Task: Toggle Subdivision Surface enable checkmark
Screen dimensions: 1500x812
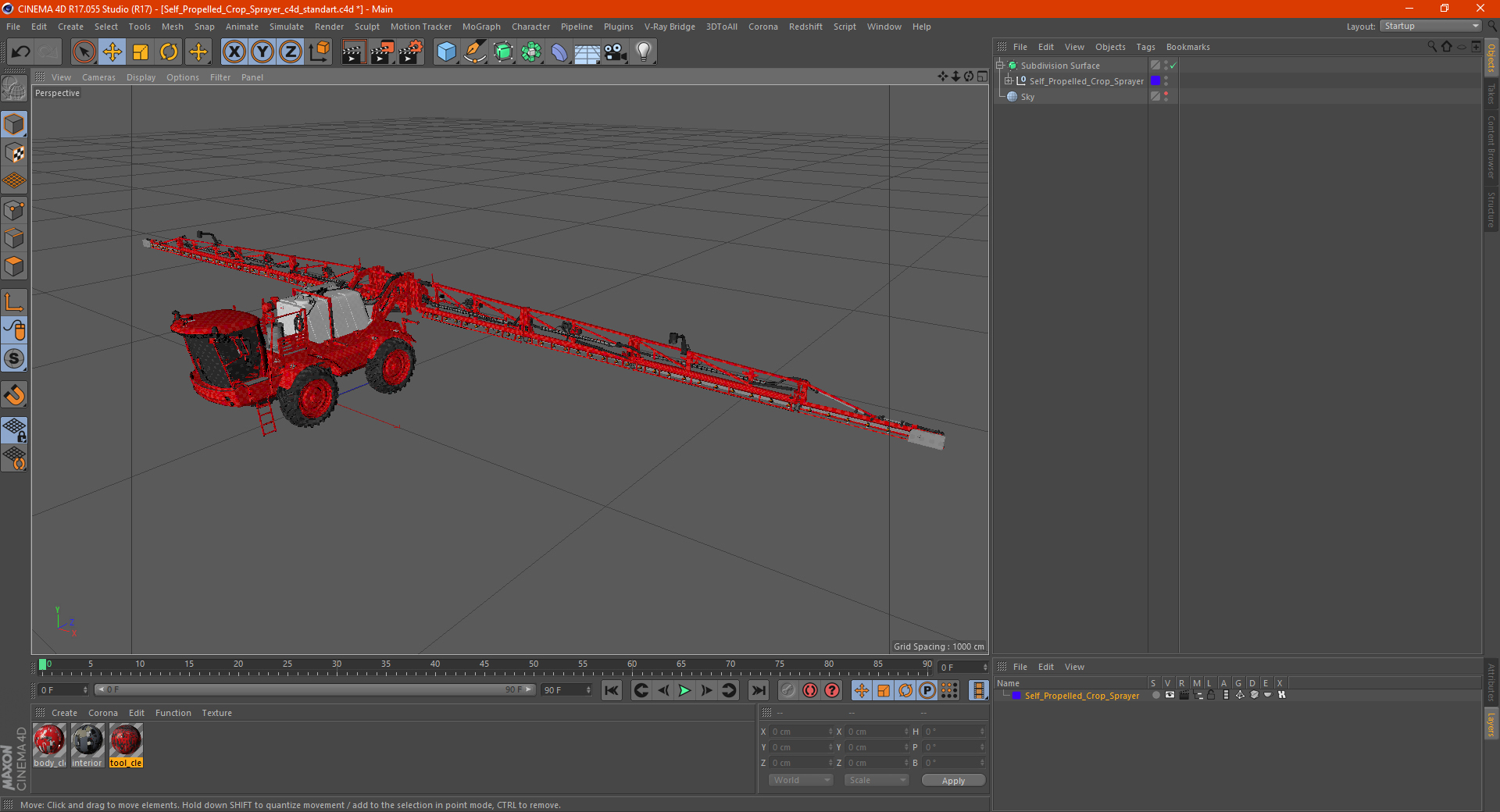Action: pyautogui.click(x=1173, y=66)
